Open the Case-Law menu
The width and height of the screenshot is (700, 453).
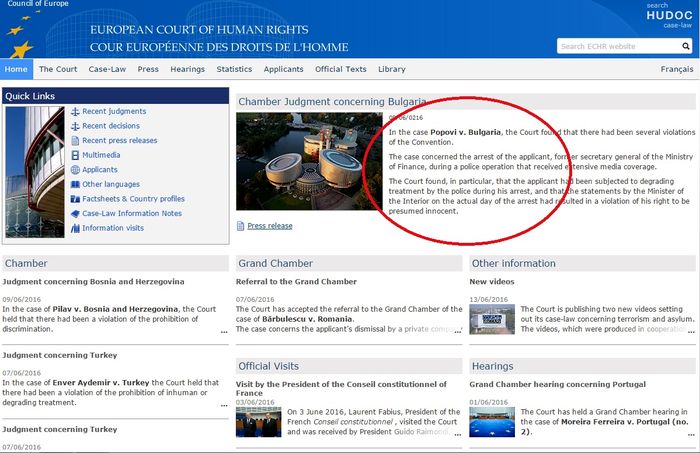107,69
